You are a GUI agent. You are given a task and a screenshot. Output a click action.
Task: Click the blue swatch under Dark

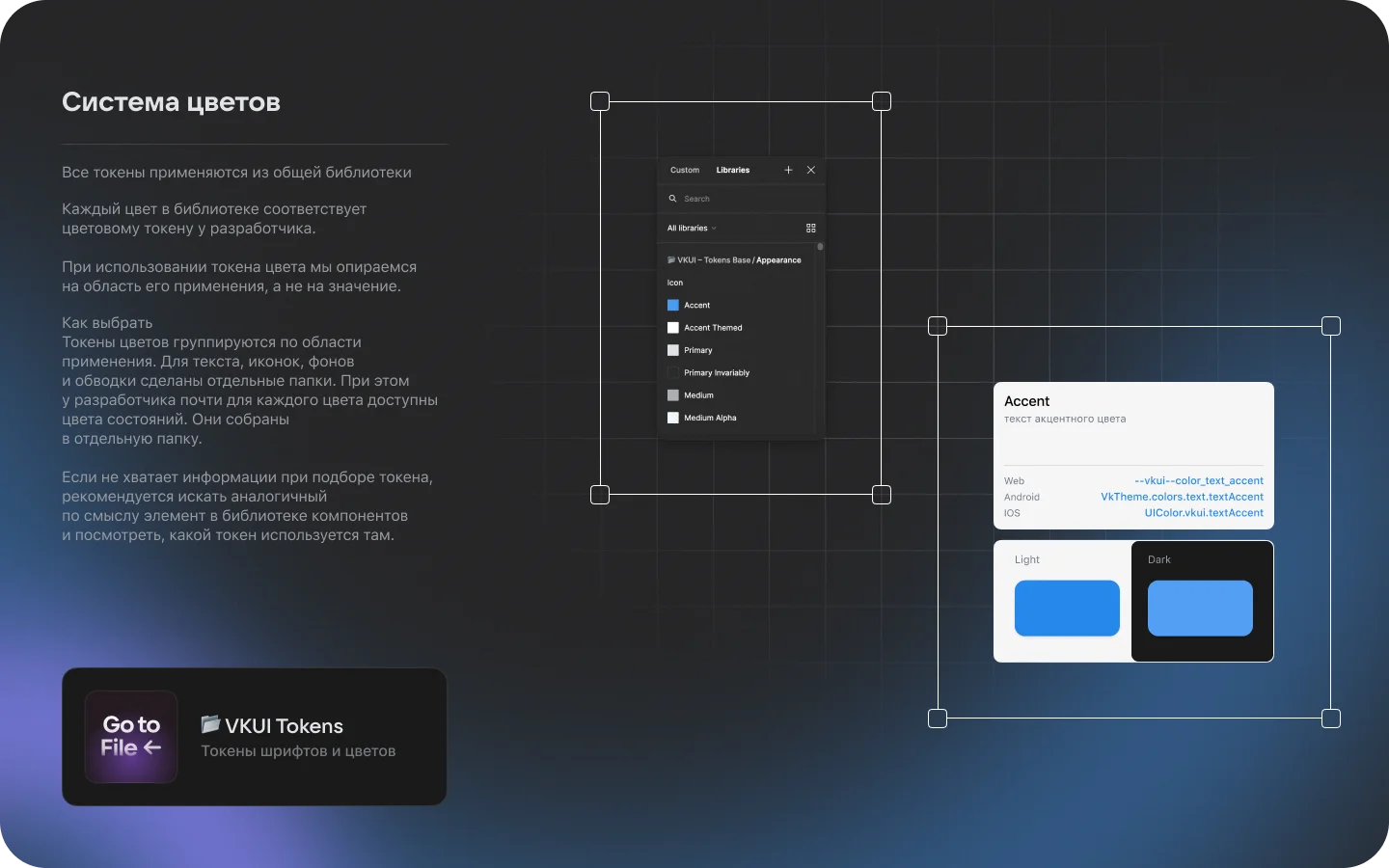(x=1200, y=609)
